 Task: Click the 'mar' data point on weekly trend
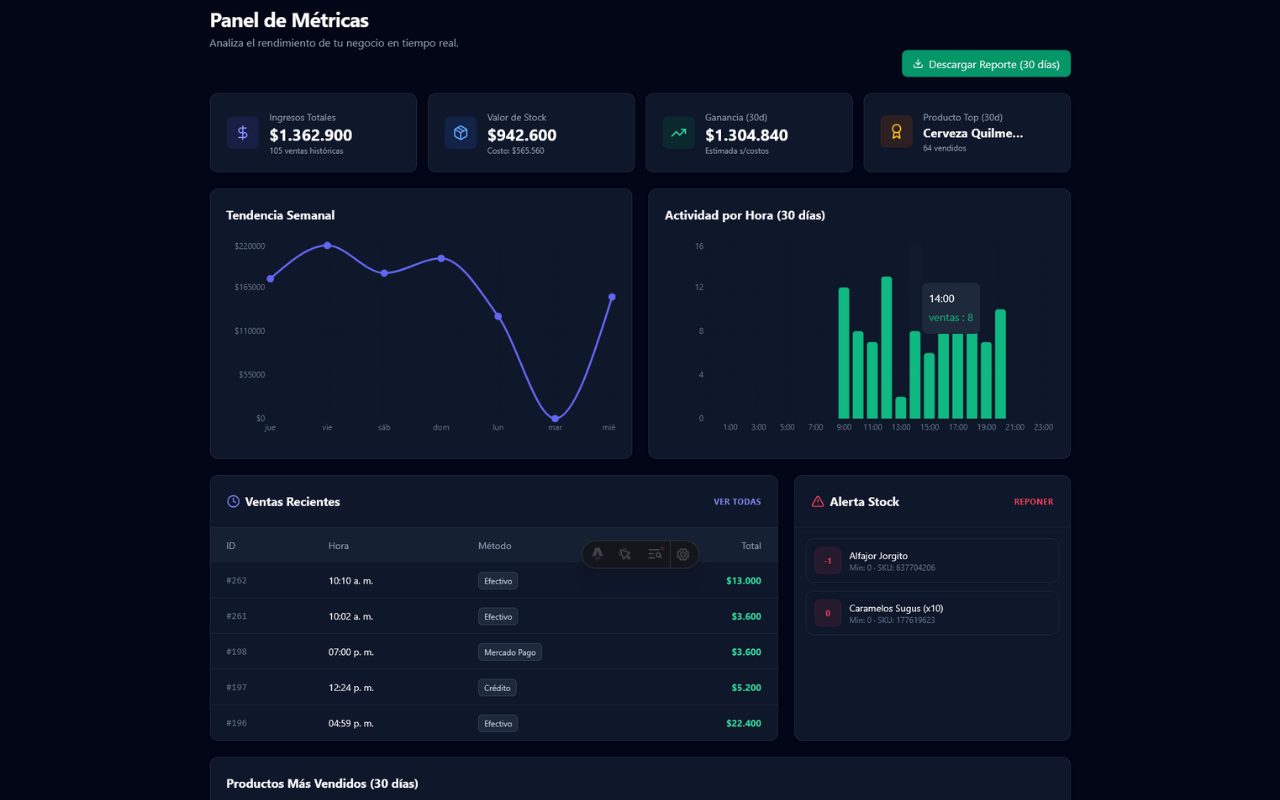pyautogui.click(x=555, y=418)
